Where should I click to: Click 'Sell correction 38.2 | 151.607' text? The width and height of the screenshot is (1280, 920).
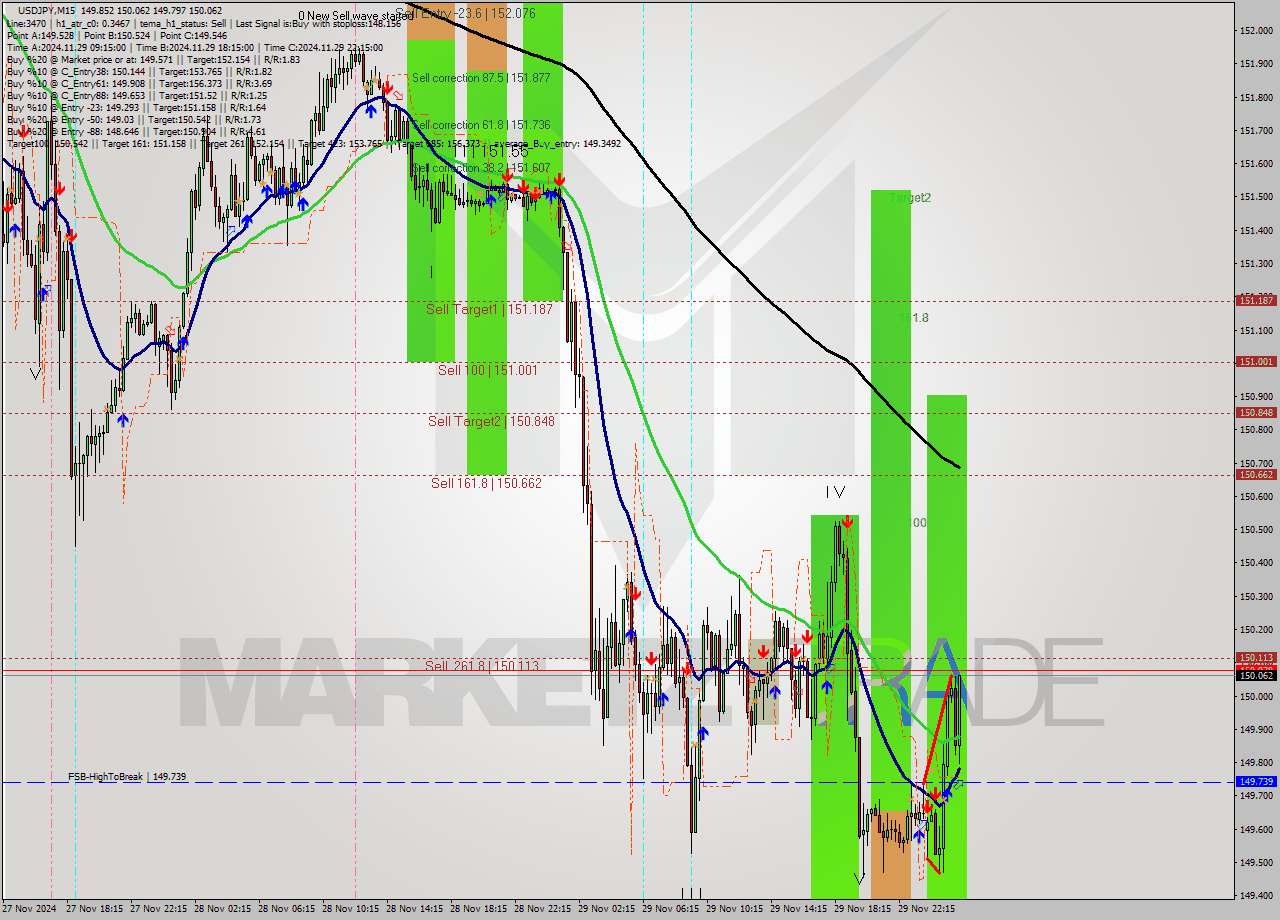[x=481, y=168]
